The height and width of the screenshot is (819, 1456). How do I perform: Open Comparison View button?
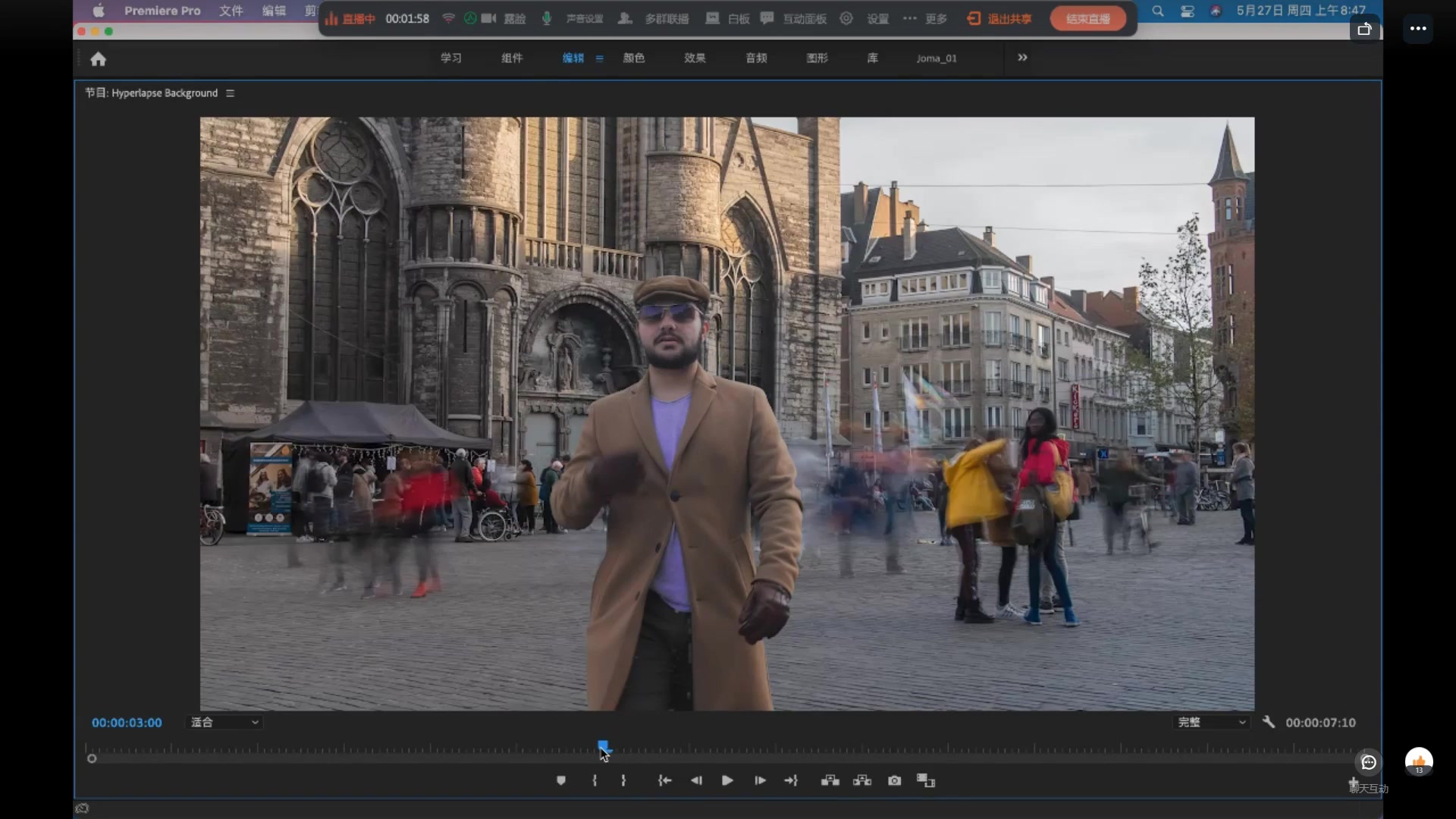926,780
